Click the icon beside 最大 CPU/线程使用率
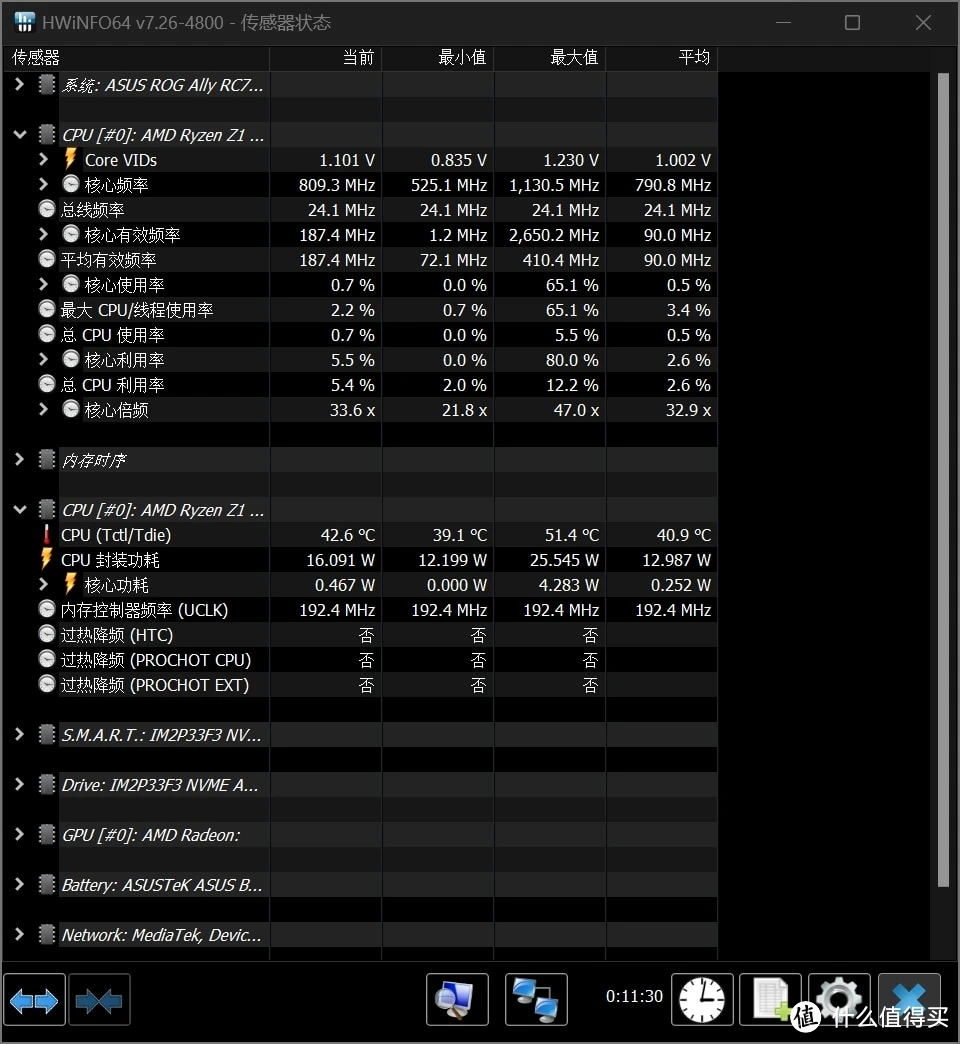The height and width of the screenshot is (1044, 960). pos(47,309)
